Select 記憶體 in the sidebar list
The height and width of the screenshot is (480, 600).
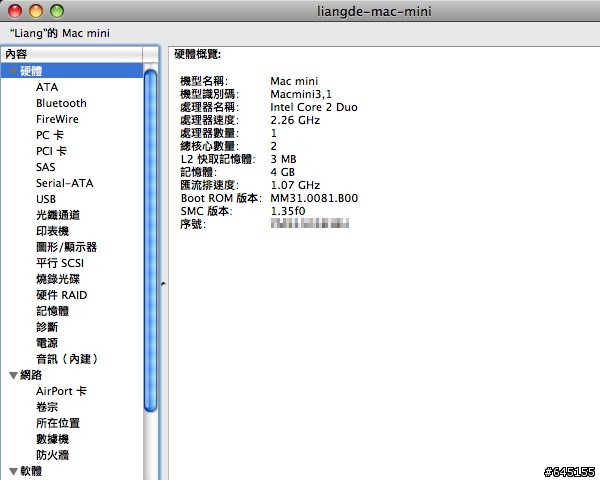[52, 311]
